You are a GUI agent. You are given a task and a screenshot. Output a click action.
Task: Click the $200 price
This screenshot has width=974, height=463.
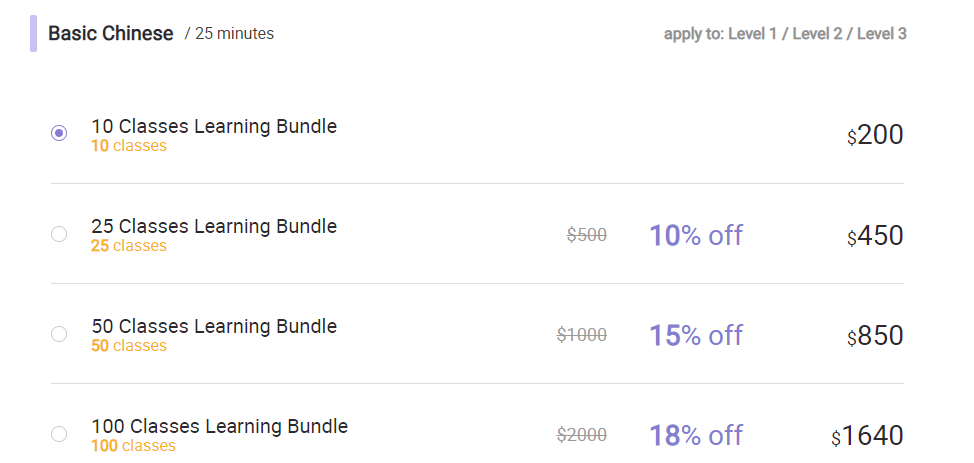[875, 135]
